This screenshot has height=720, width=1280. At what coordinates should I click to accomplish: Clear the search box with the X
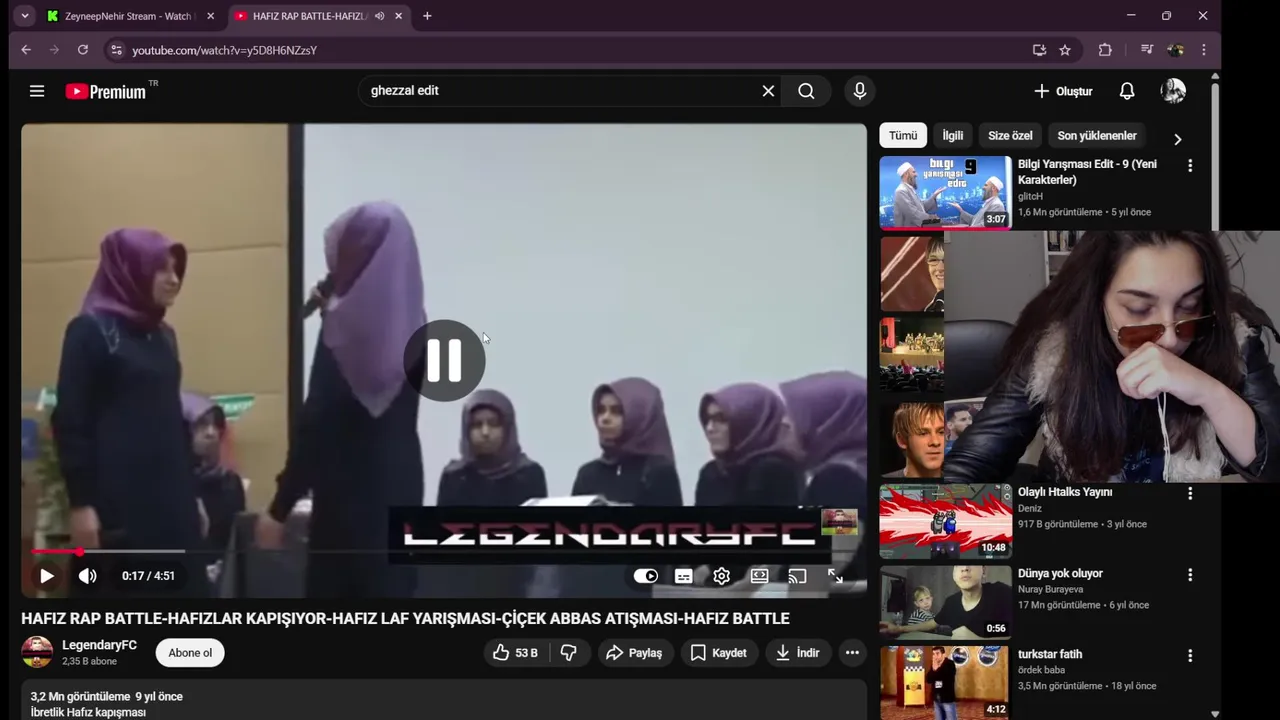[768, 91]
